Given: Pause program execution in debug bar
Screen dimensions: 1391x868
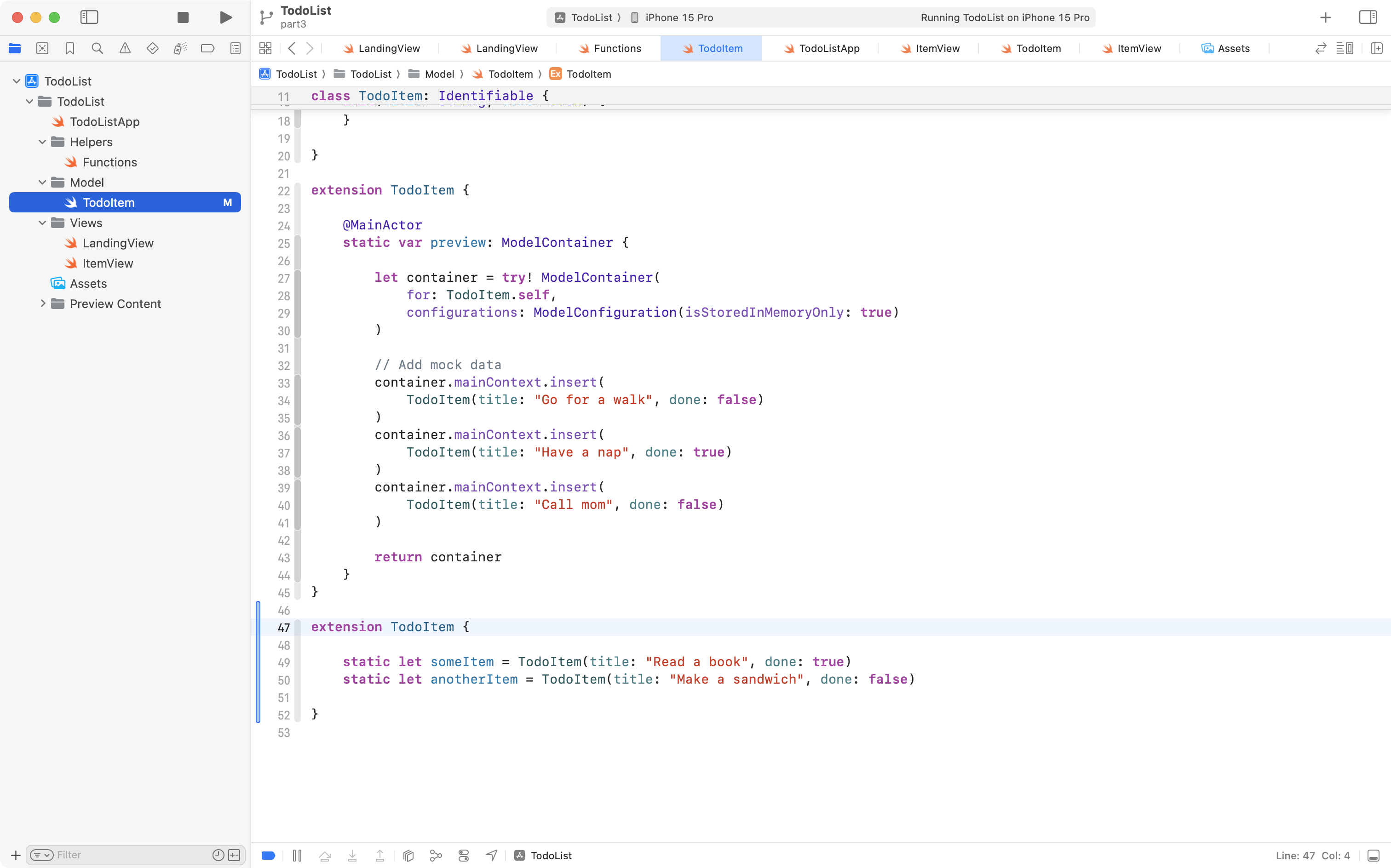Looking at the screenshot, I should [297, 856].
